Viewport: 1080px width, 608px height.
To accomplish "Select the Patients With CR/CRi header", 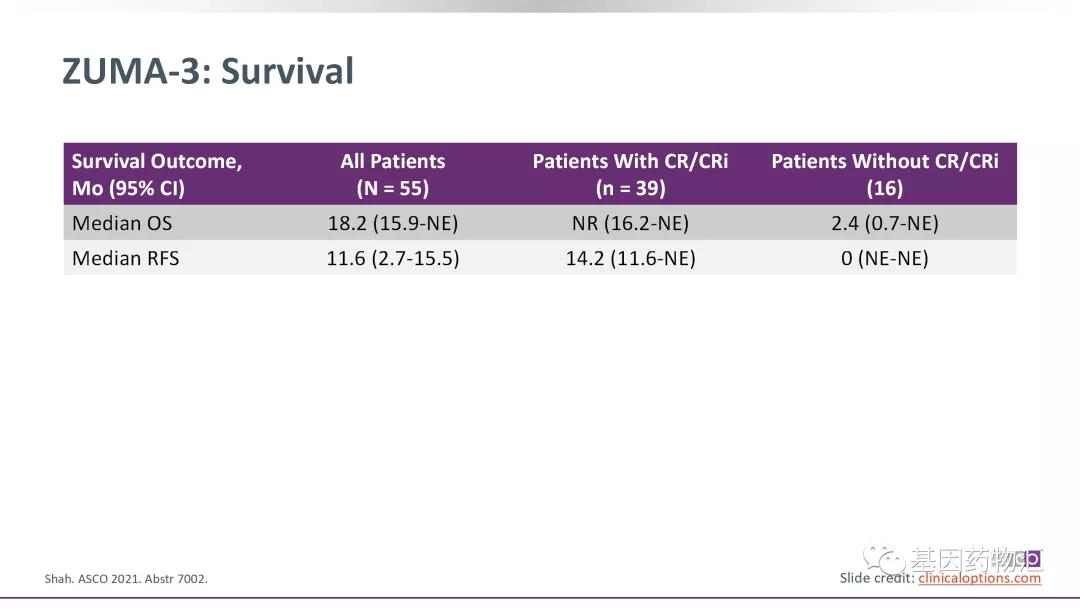I will (630, 174).
